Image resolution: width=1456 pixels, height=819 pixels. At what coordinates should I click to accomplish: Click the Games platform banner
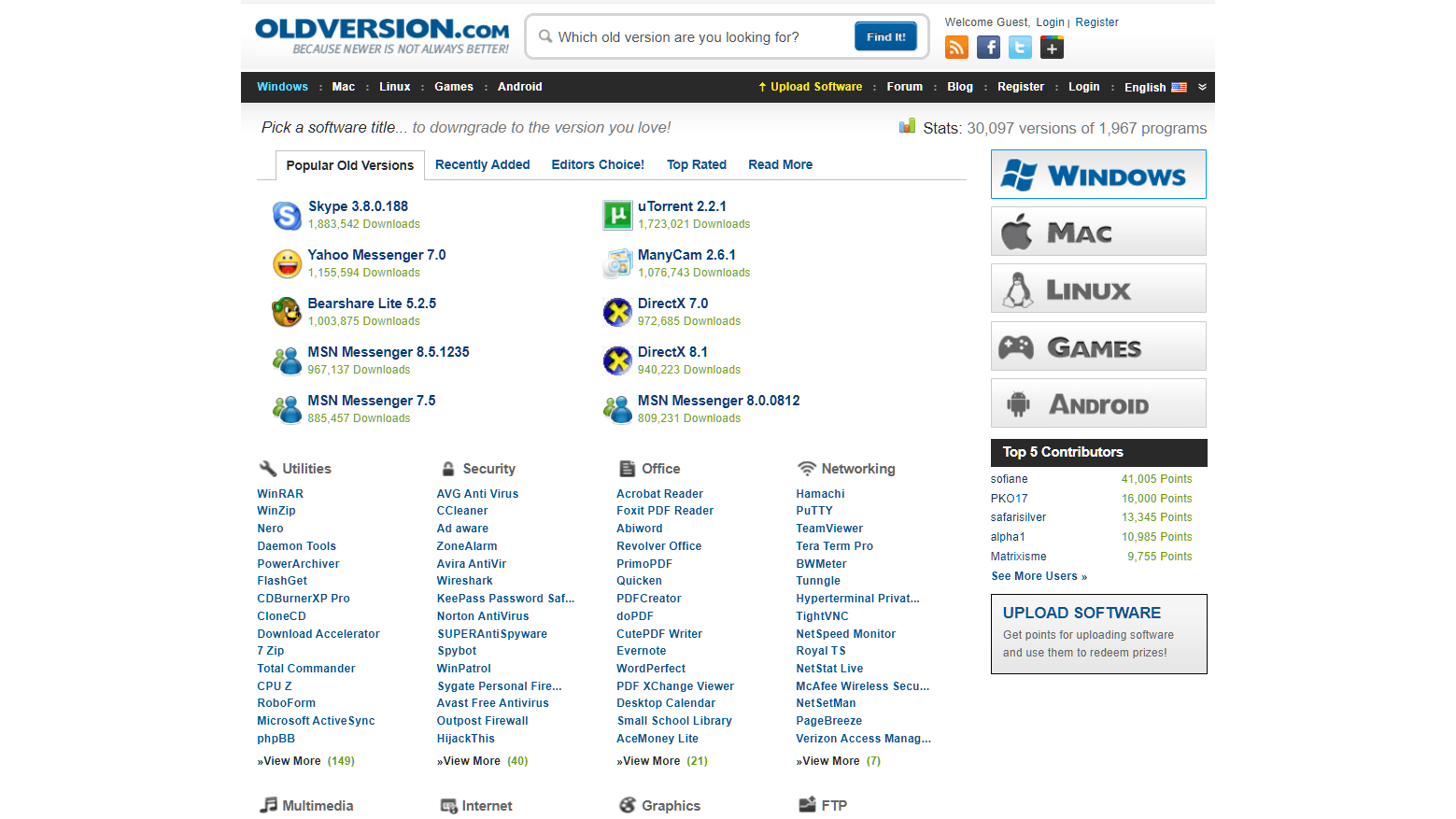(x=1098, y=346)
